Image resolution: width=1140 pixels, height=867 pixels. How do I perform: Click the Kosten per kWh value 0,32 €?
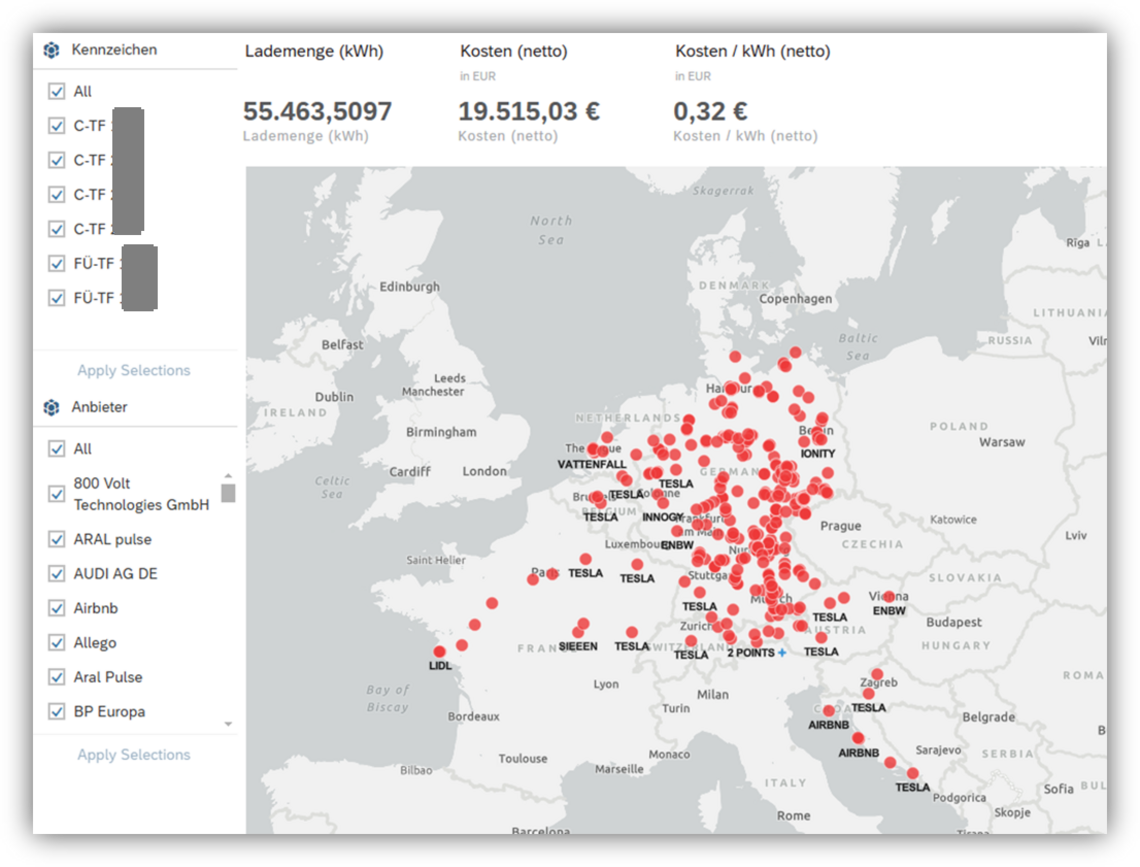pyautogui.click(x=710, y=111)
